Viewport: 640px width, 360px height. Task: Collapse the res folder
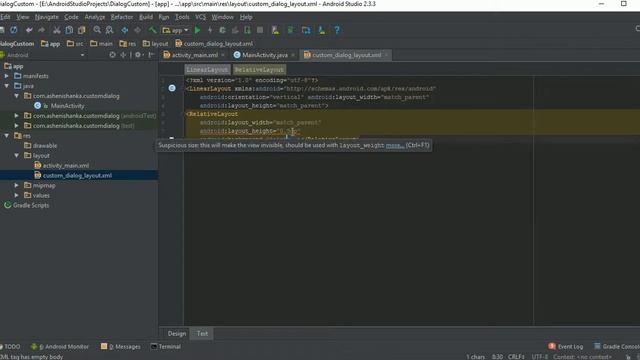tap(7, 136)
